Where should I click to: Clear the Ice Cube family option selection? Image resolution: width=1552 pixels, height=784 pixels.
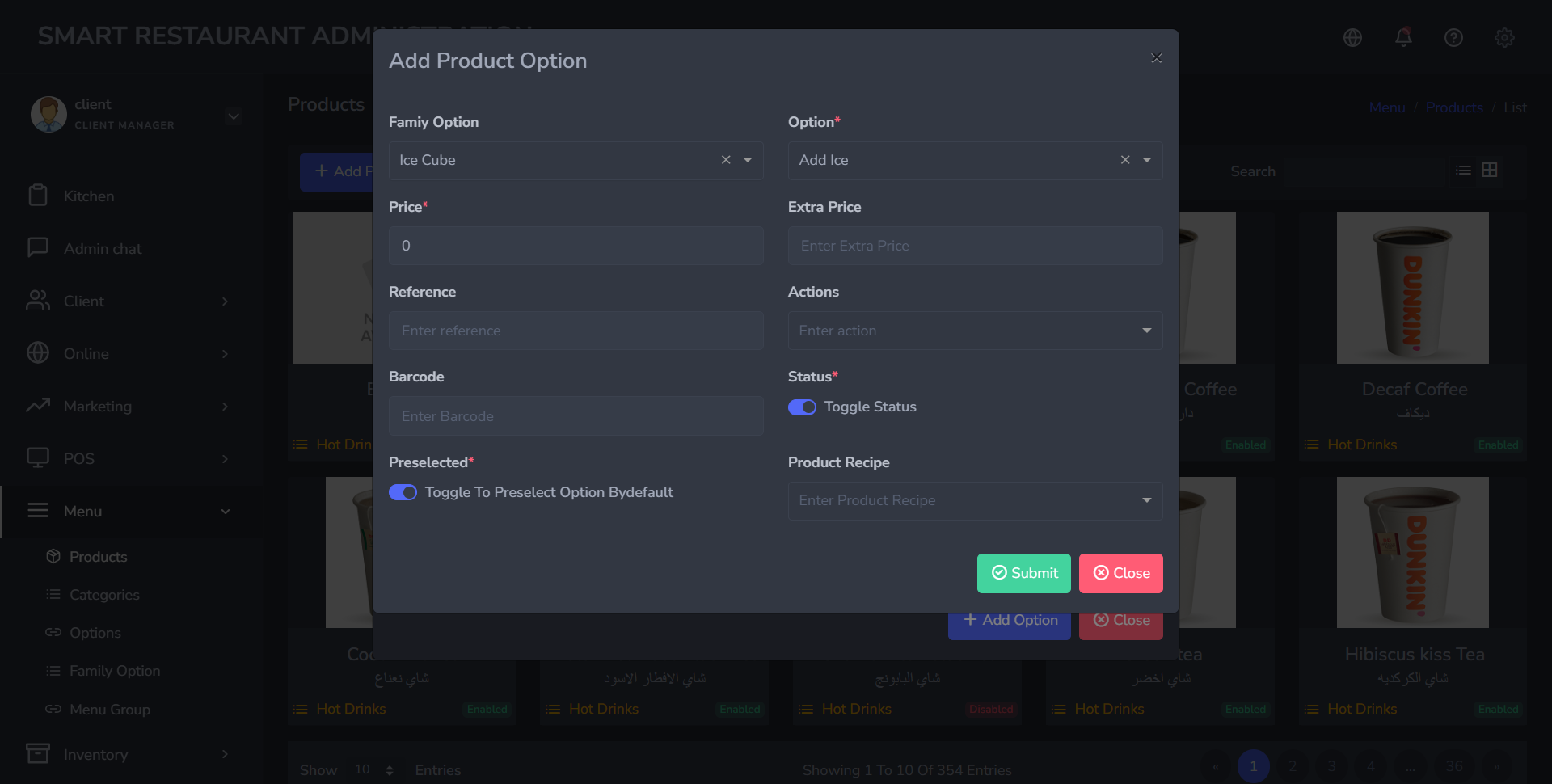pyautogui.click(x=726, y=160)
